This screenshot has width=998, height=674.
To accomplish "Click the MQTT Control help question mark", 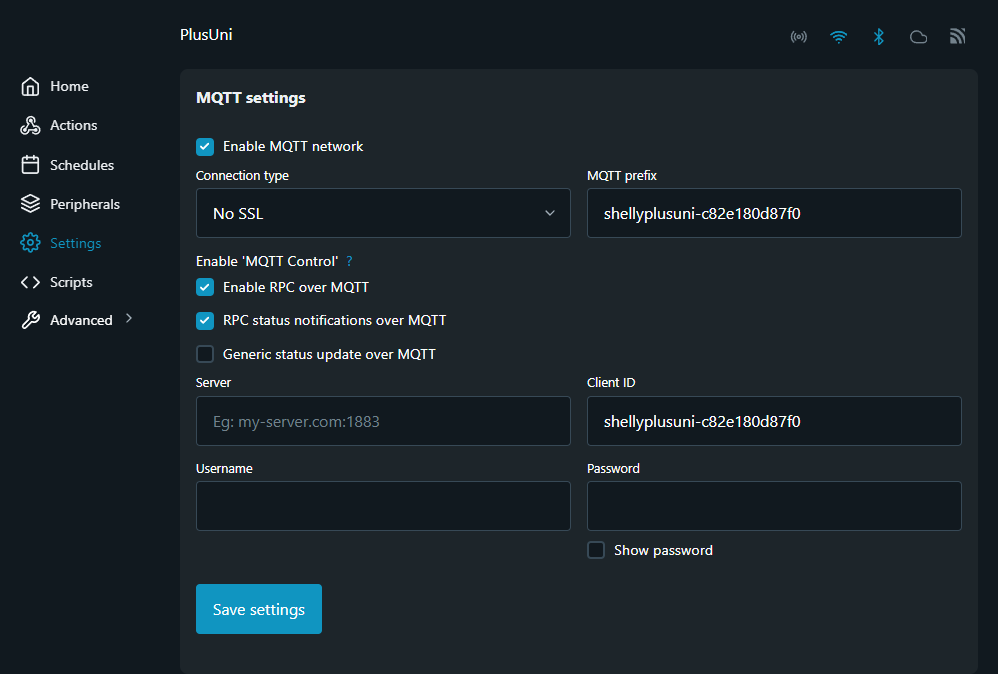I will [350, 261].
